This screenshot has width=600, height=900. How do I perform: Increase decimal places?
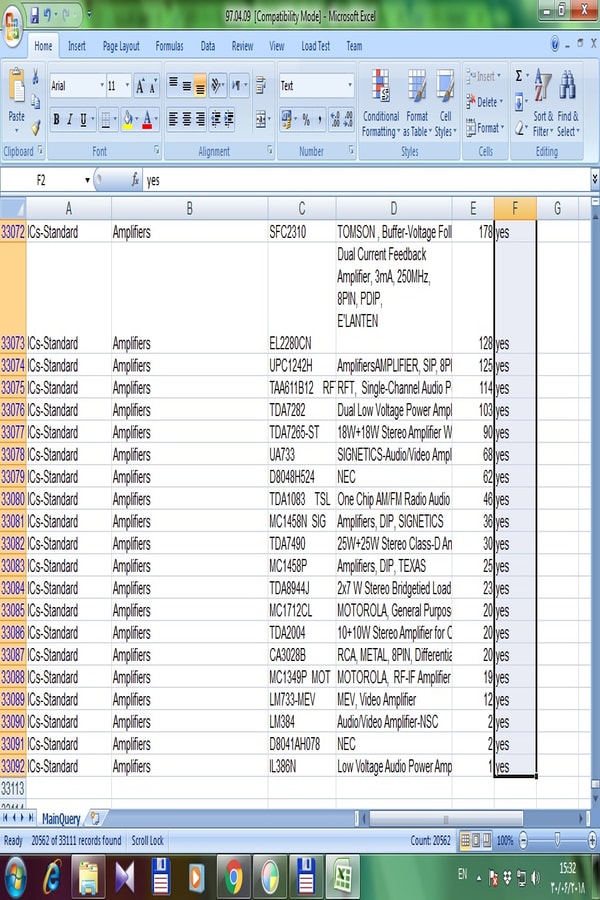pos(335,119)
